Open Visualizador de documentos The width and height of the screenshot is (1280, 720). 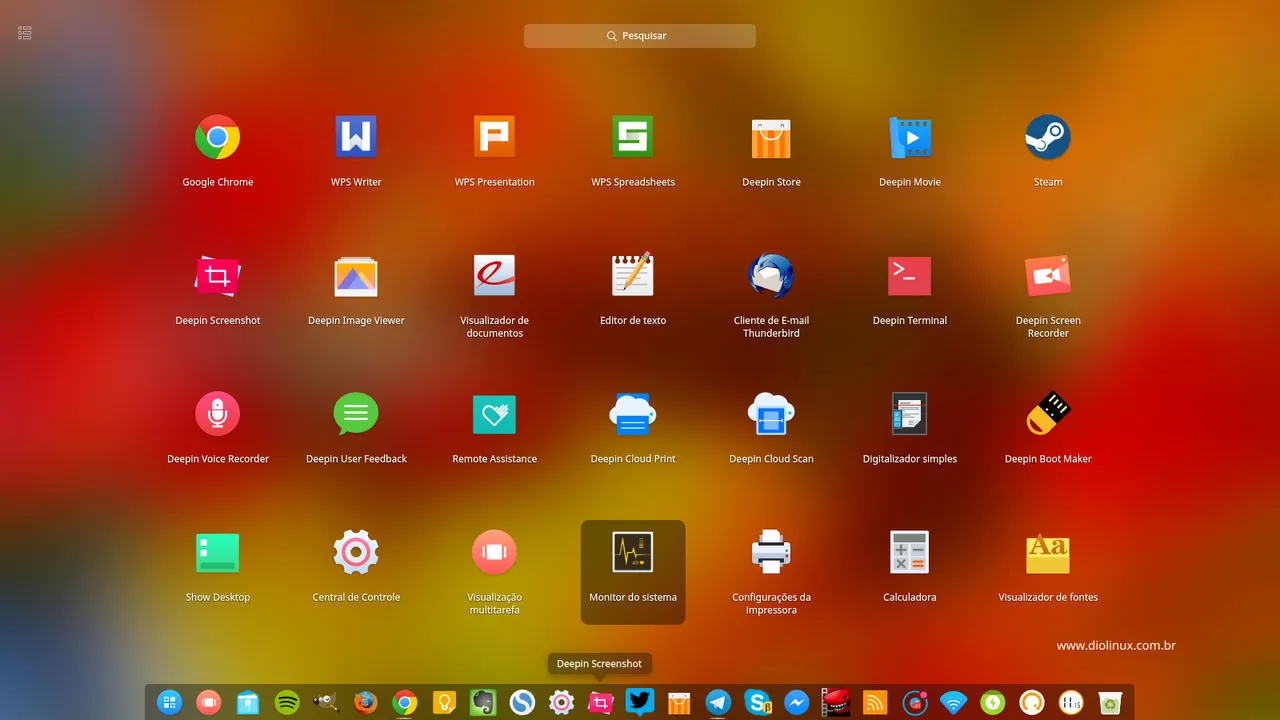[x=494, y=276]
